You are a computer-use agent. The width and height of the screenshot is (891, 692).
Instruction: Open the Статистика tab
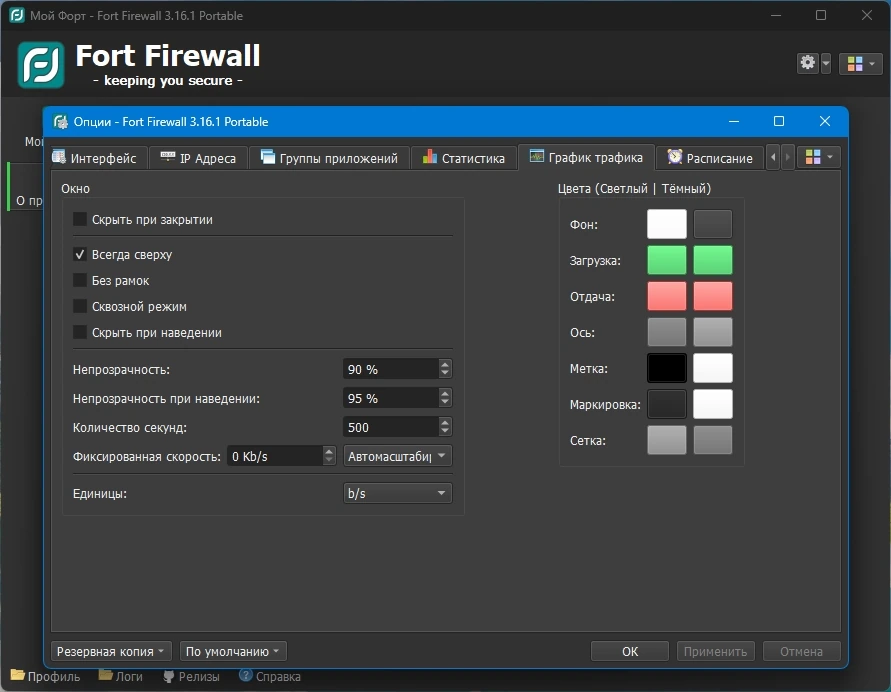click(x=464, y=158)
